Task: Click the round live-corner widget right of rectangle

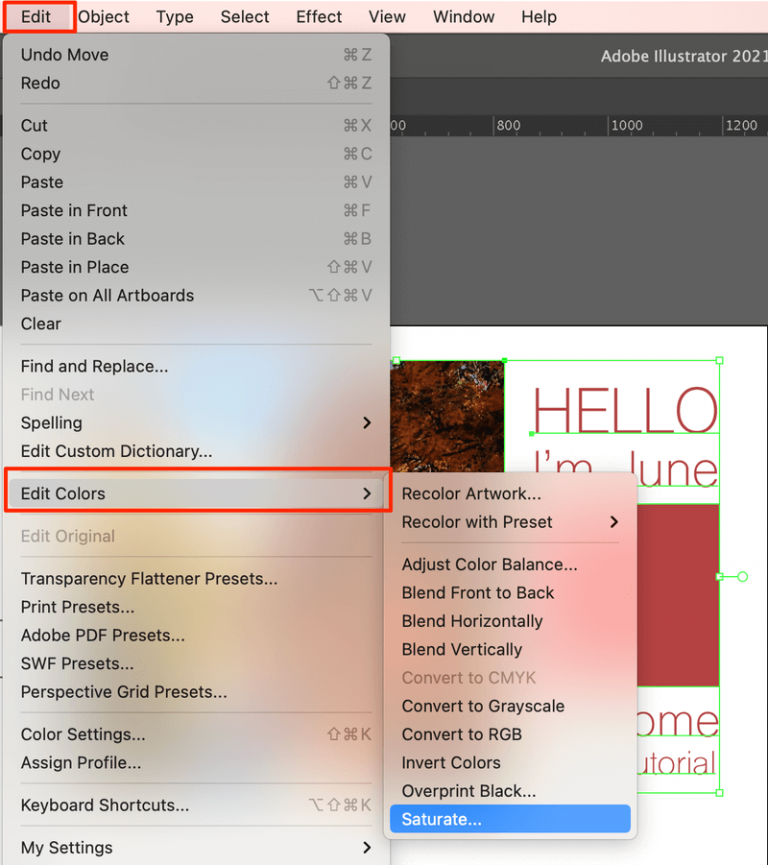Action: point(743,576)
